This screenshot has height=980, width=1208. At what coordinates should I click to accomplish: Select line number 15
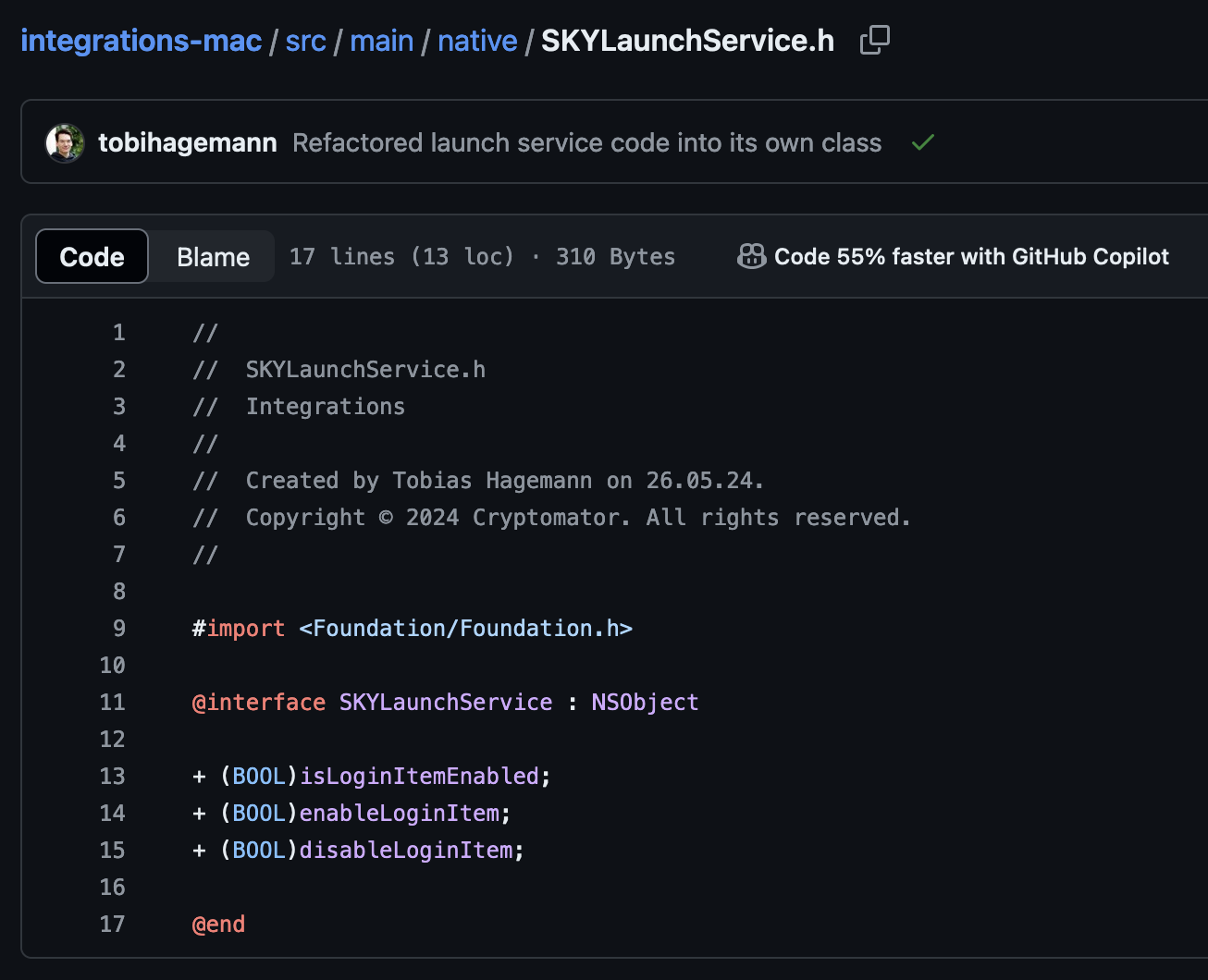(112, 850)
